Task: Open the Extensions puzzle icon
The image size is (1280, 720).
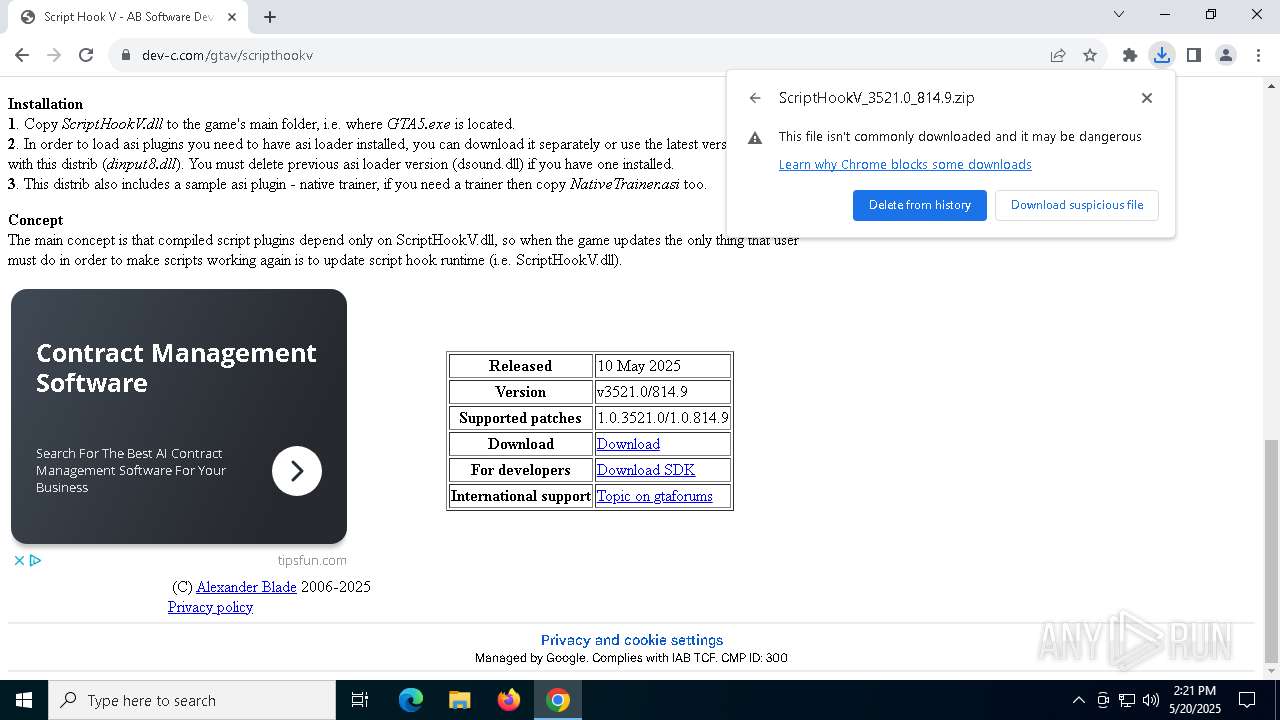Action: click(x=1130, y=55)
